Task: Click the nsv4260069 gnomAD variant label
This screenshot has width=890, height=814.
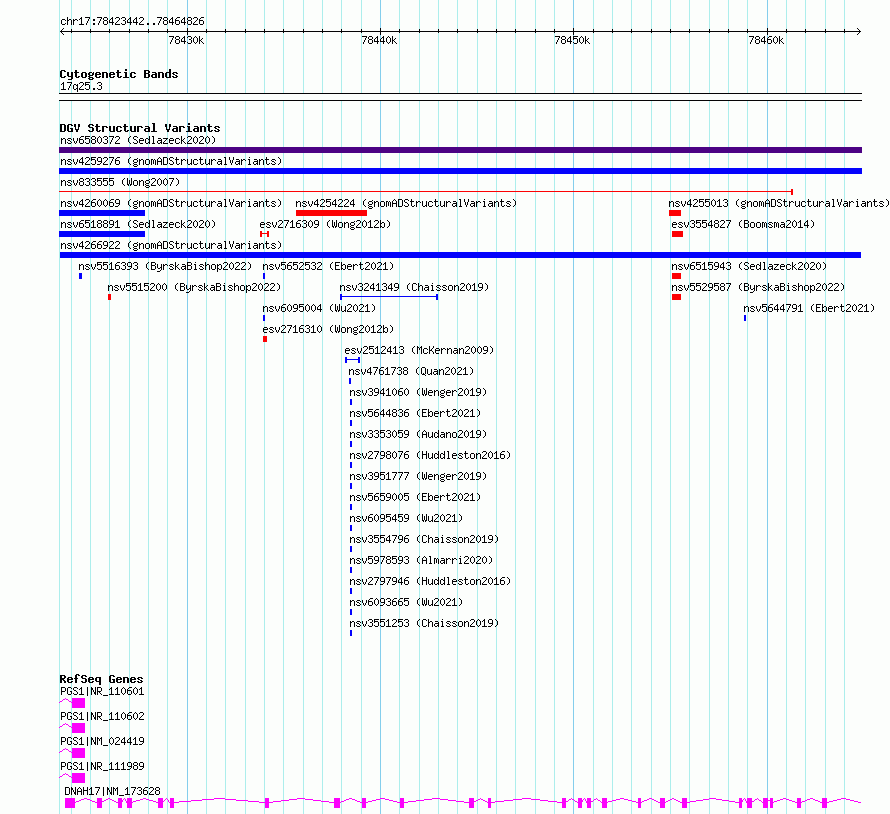Action: click(171, 203)
